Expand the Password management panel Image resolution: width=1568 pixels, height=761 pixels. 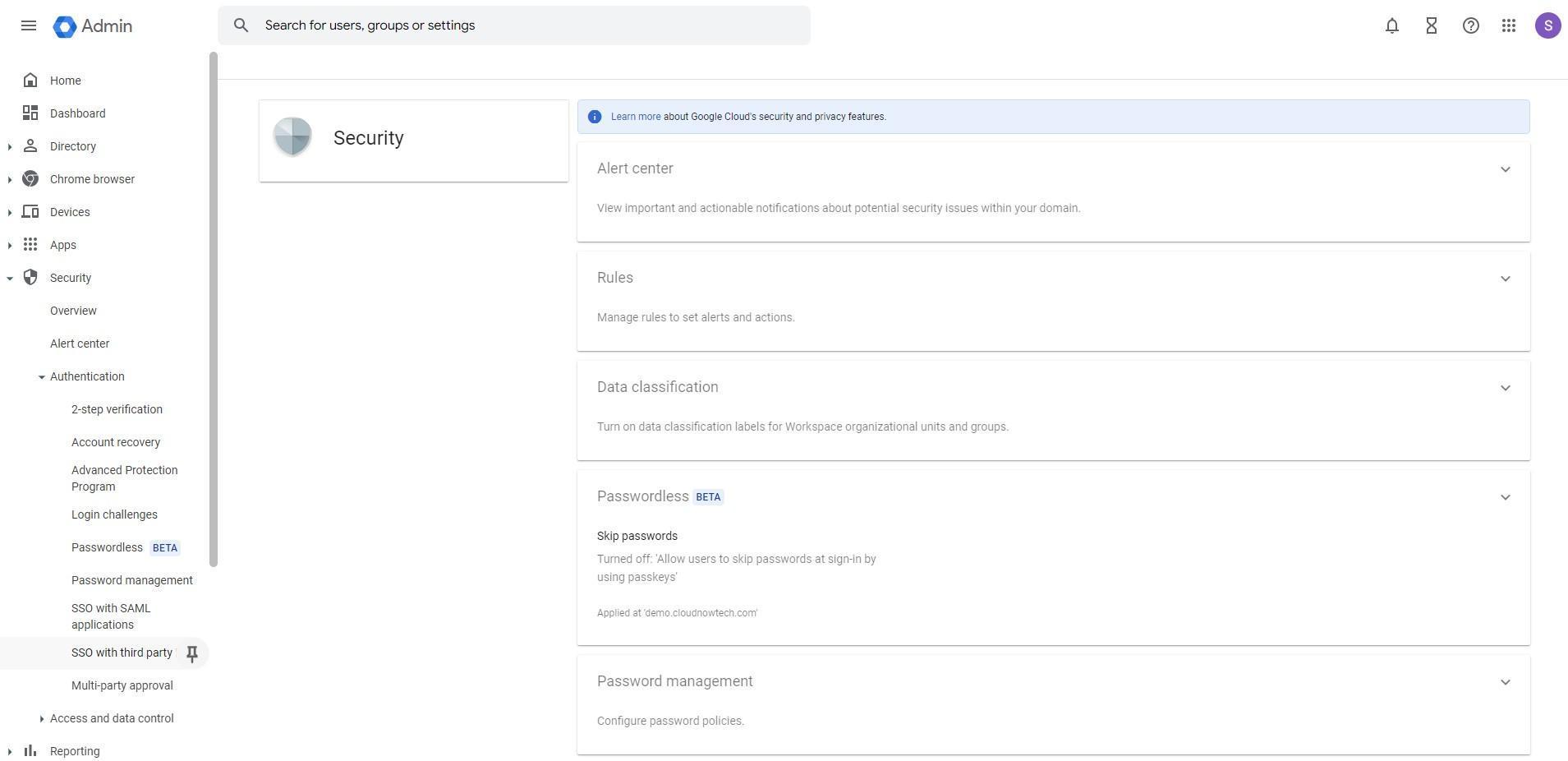pyautogui.click(x=1505, y=681)
